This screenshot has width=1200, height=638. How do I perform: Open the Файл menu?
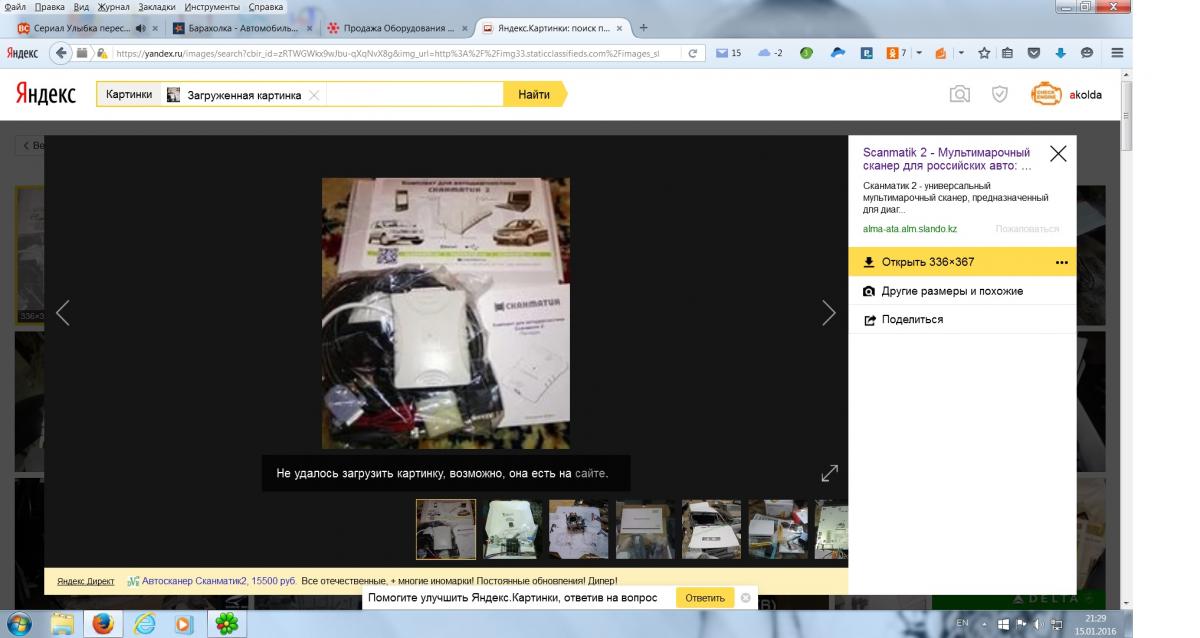[x=17, y=7]
